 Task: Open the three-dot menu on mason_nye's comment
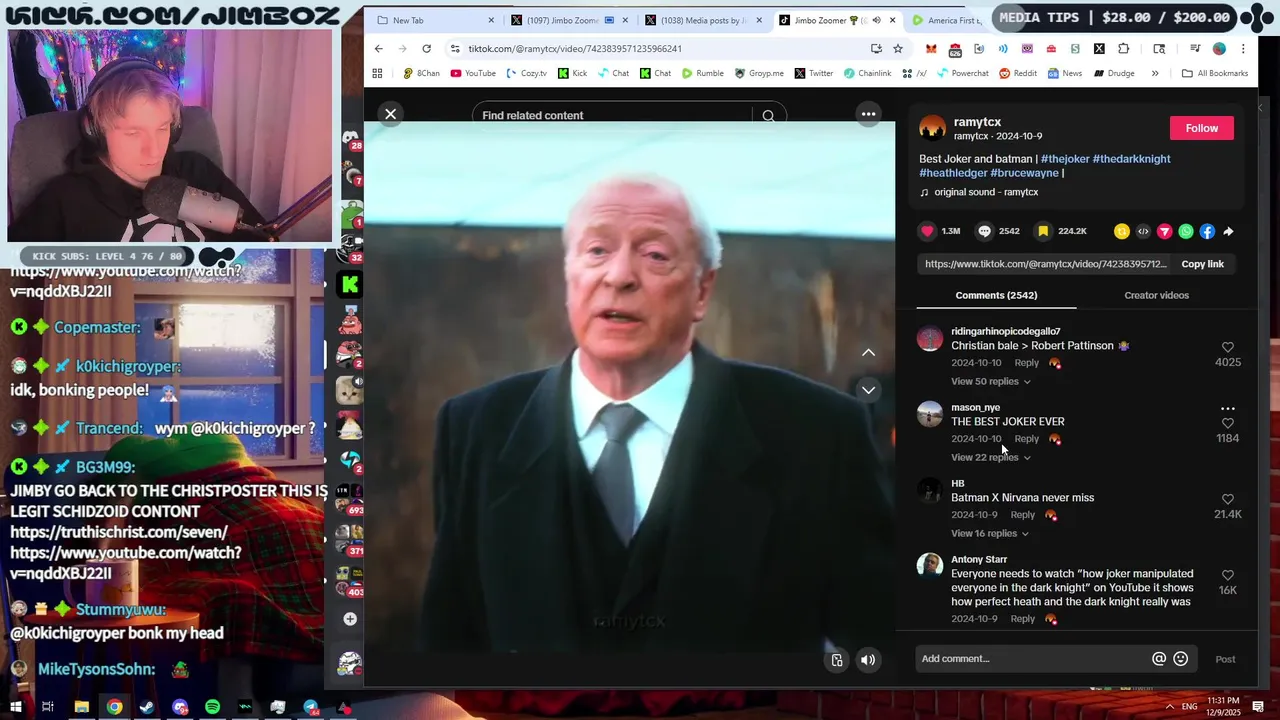pyautogui.click(x=1227, y=408)
